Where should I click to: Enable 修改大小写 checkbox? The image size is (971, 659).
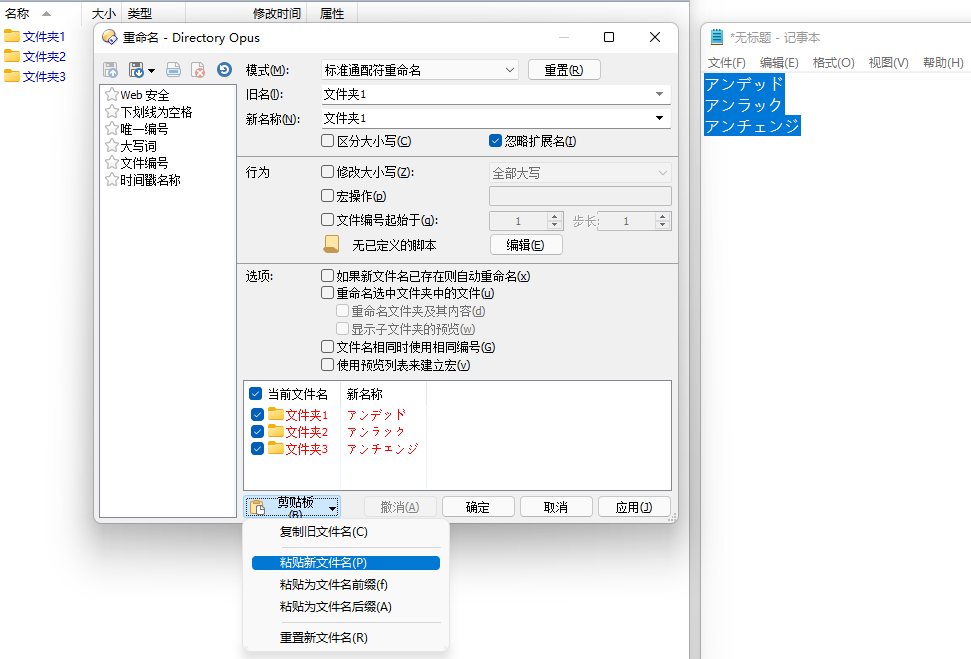pyautogui.click(x=328, y=172)
